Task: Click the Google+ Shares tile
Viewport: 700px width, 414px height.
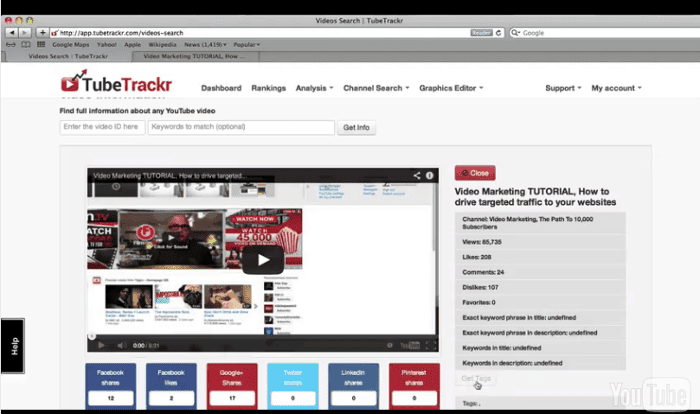Action: coord(232,386)
